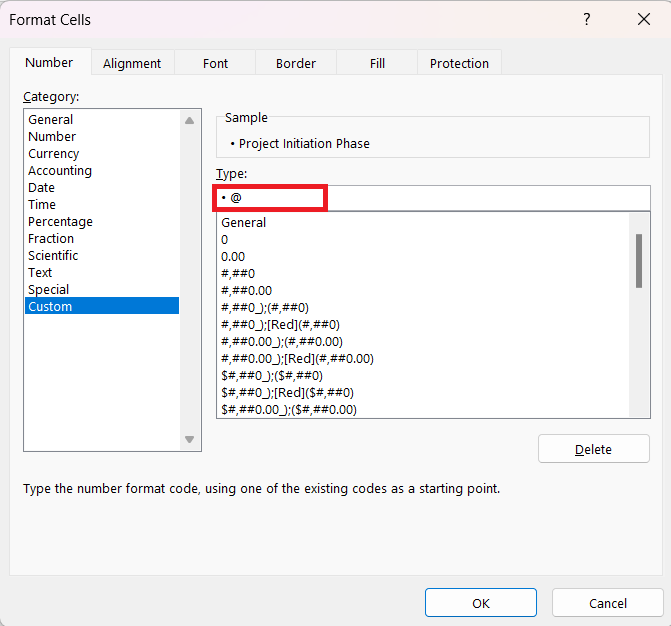The height and width of the screenshot is (626, 671).
Task: Click the Type list scrollbar thumb
Action: click(639, 261)
